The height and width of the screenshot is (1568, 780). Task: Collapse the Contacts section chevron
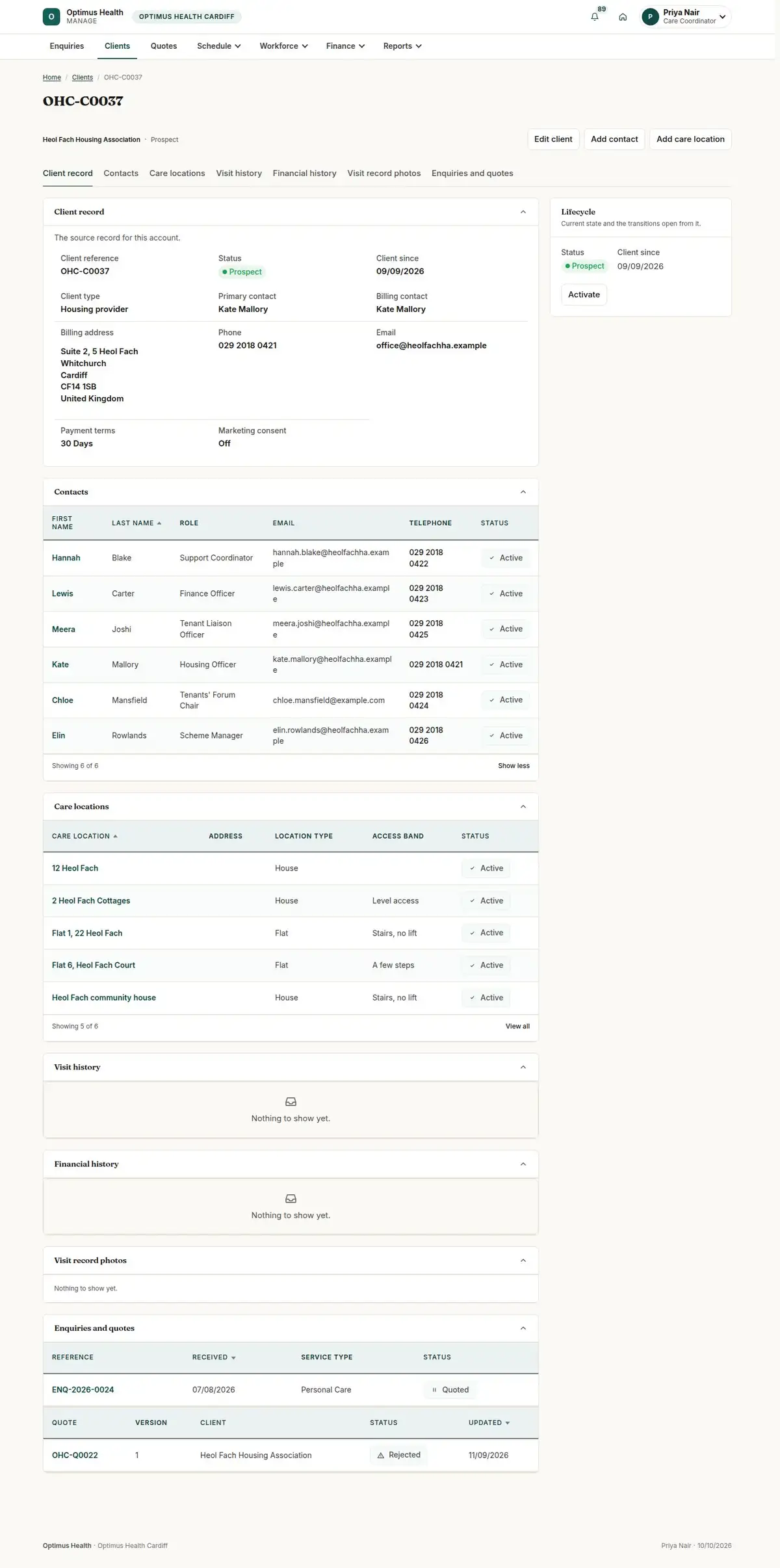[523, 492]
